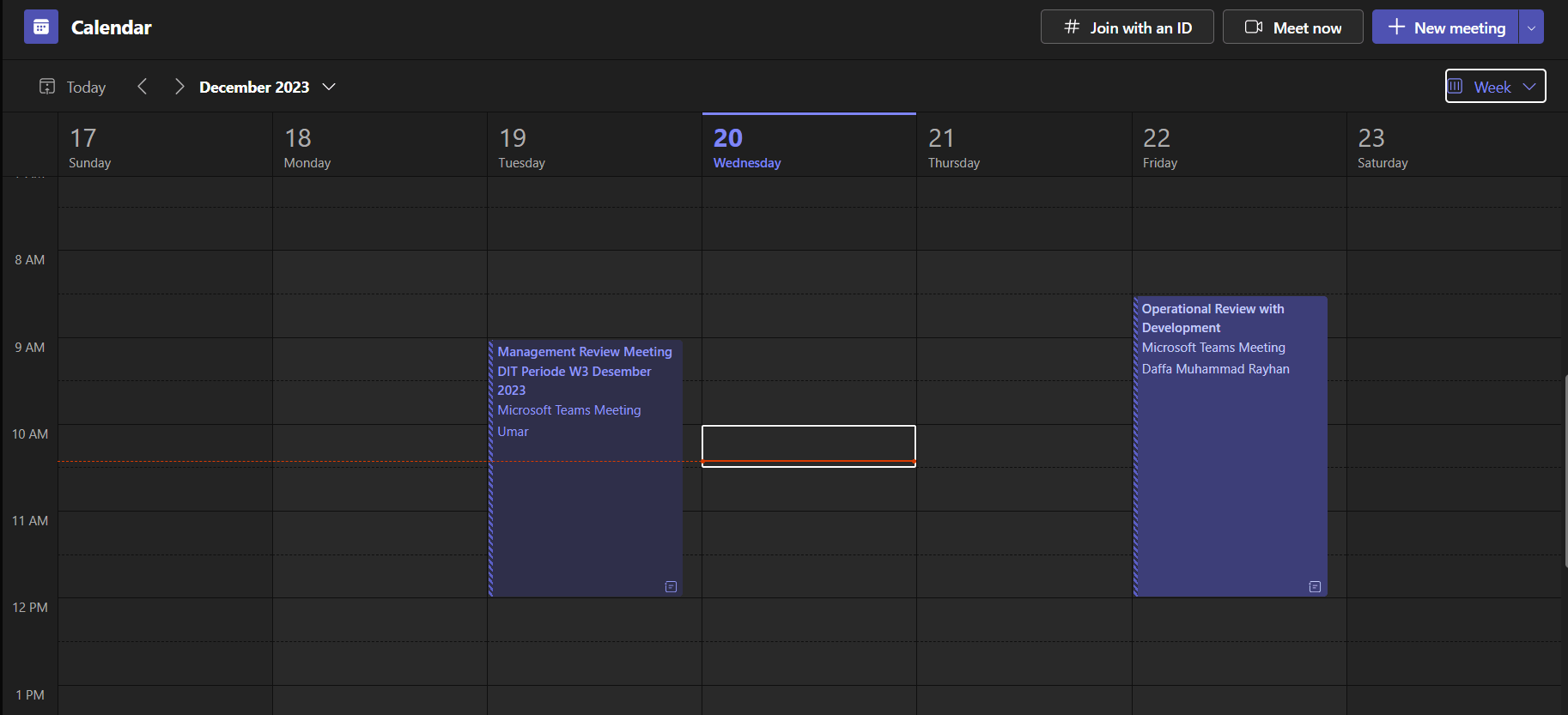The height and width of the screenshot is (715, 1568).
Task: Select Saturday 23 day header
Action: coord(1454,146)
